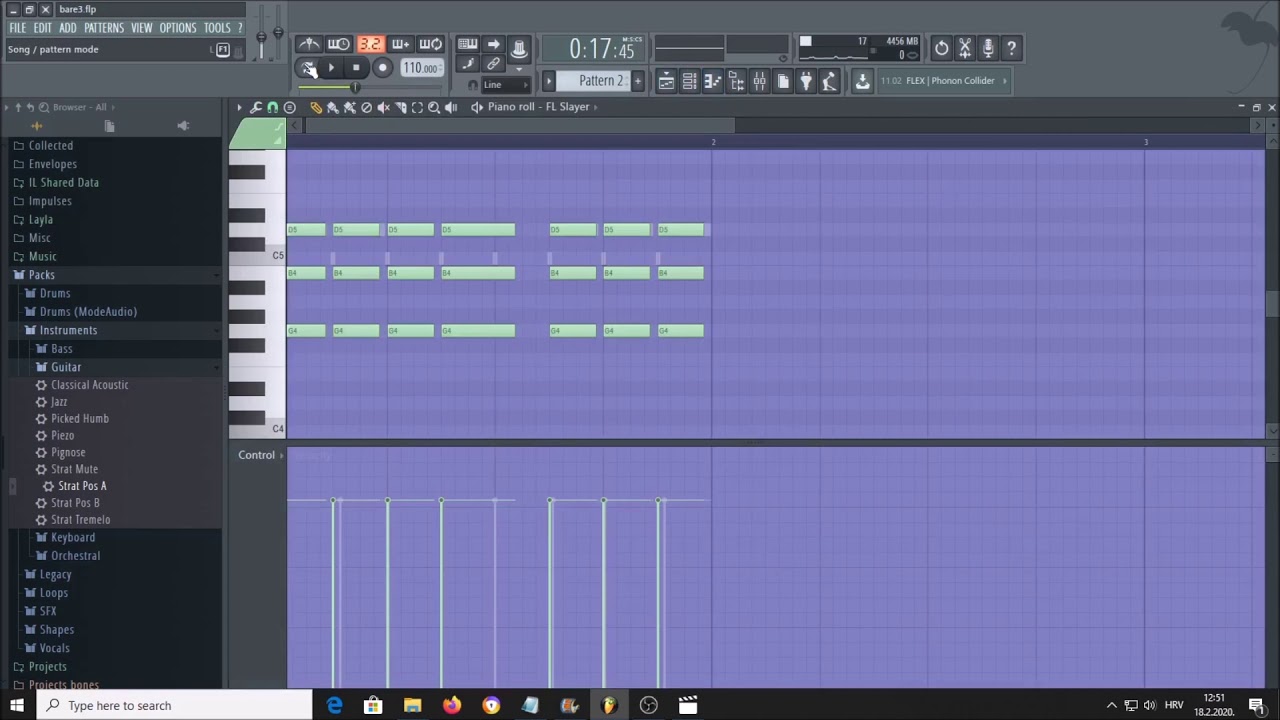
Task: Toggle the metronome button
Action: [x=310, y=44]
